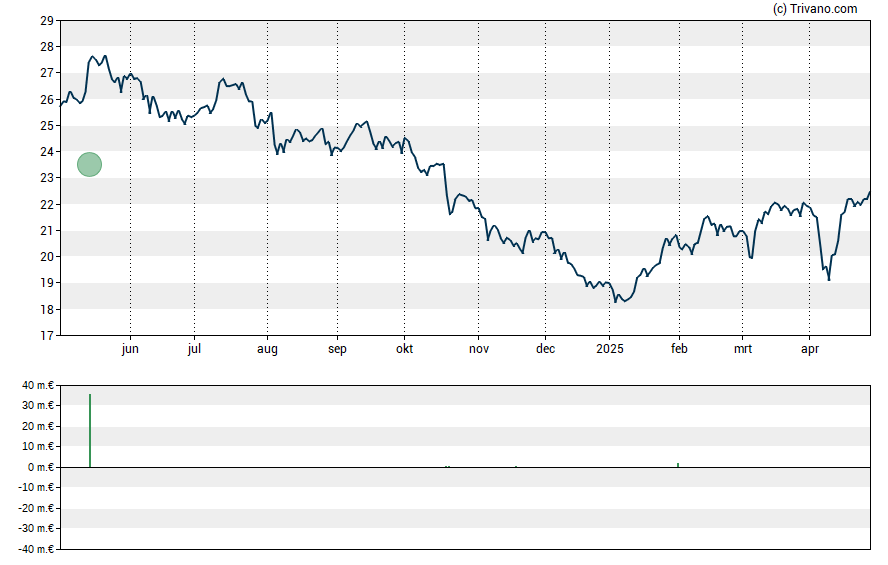Click the 'apr' month label
The height and width of the screenshot is (565, 888).
810,349
